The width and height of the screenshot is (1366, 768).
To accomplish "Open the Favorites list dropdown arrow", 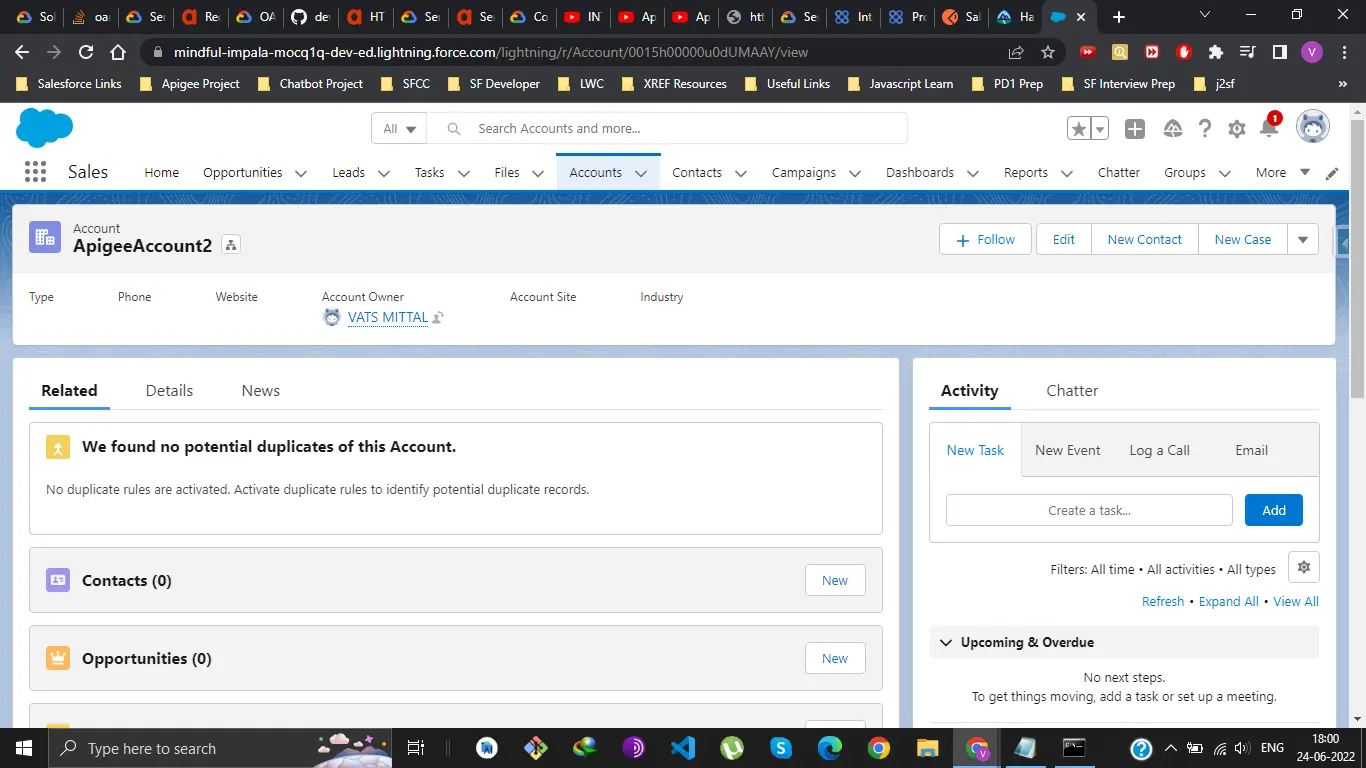I will [1100, 128].
